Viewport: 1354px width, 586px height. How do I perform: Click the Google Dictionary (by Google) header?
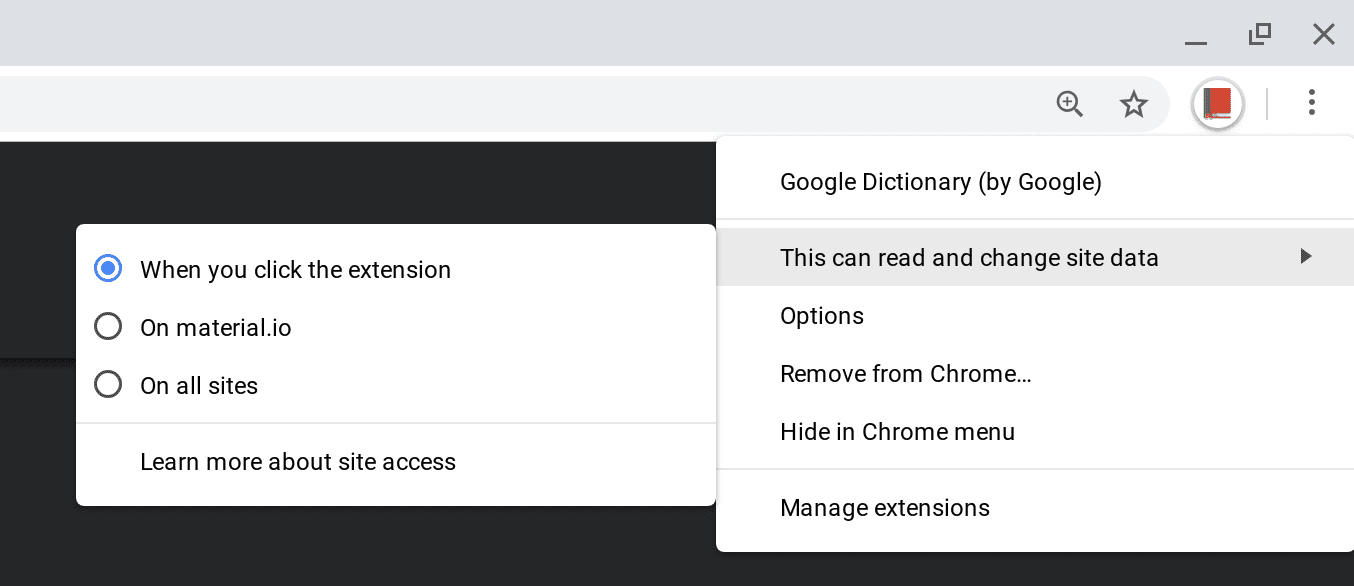940,182
